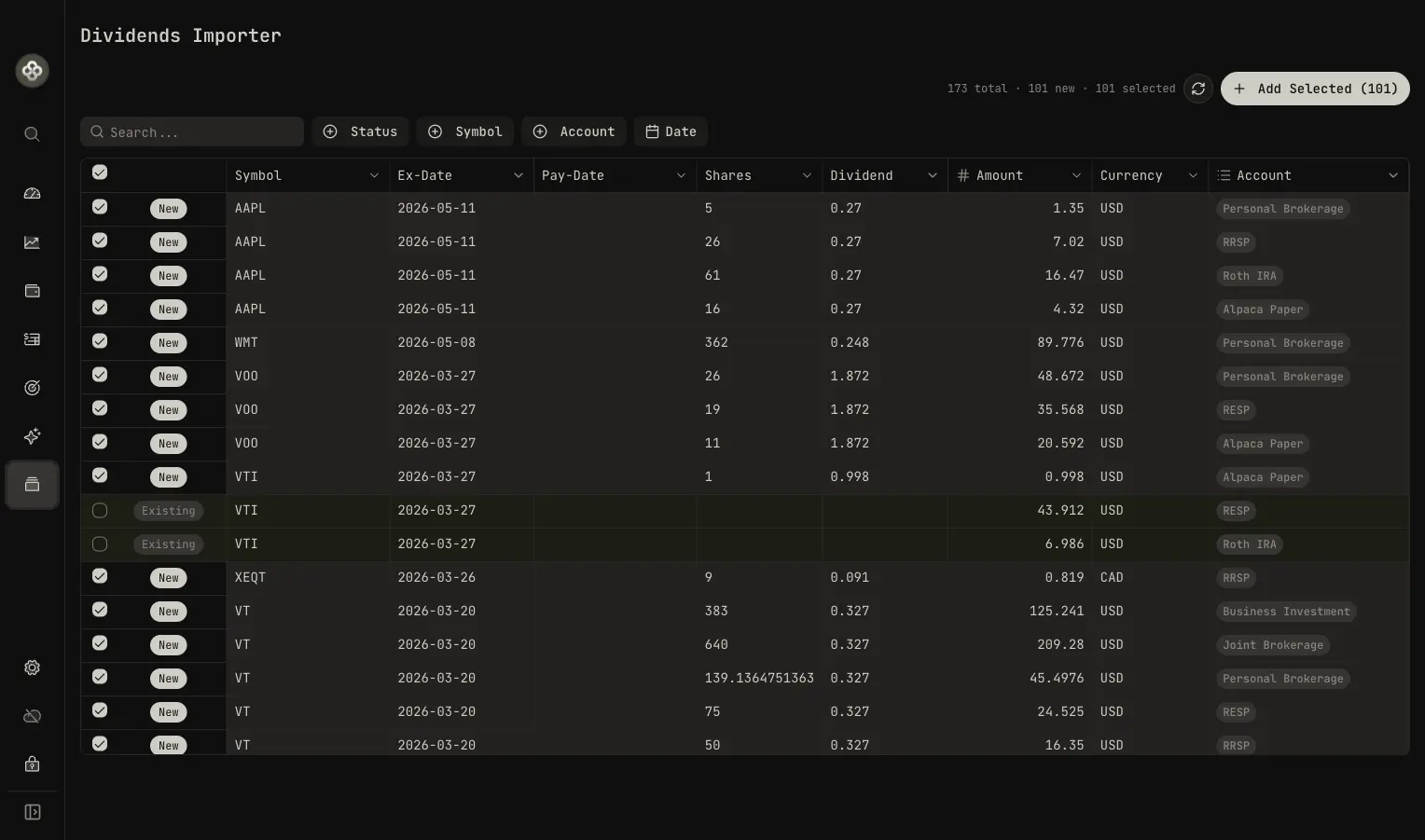Click the app logo icon in sidebar
The height and width of the screenshot is (840, 1425).
pyautogui.click(x=33, y=70)
